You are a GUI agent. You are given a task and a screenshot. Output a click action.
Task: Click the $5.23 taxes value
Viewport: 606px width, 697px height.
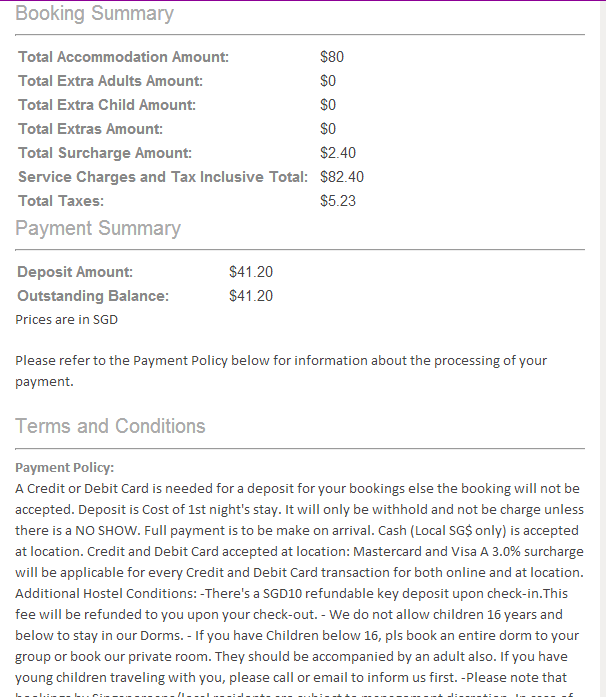click(x=337, y=201)
